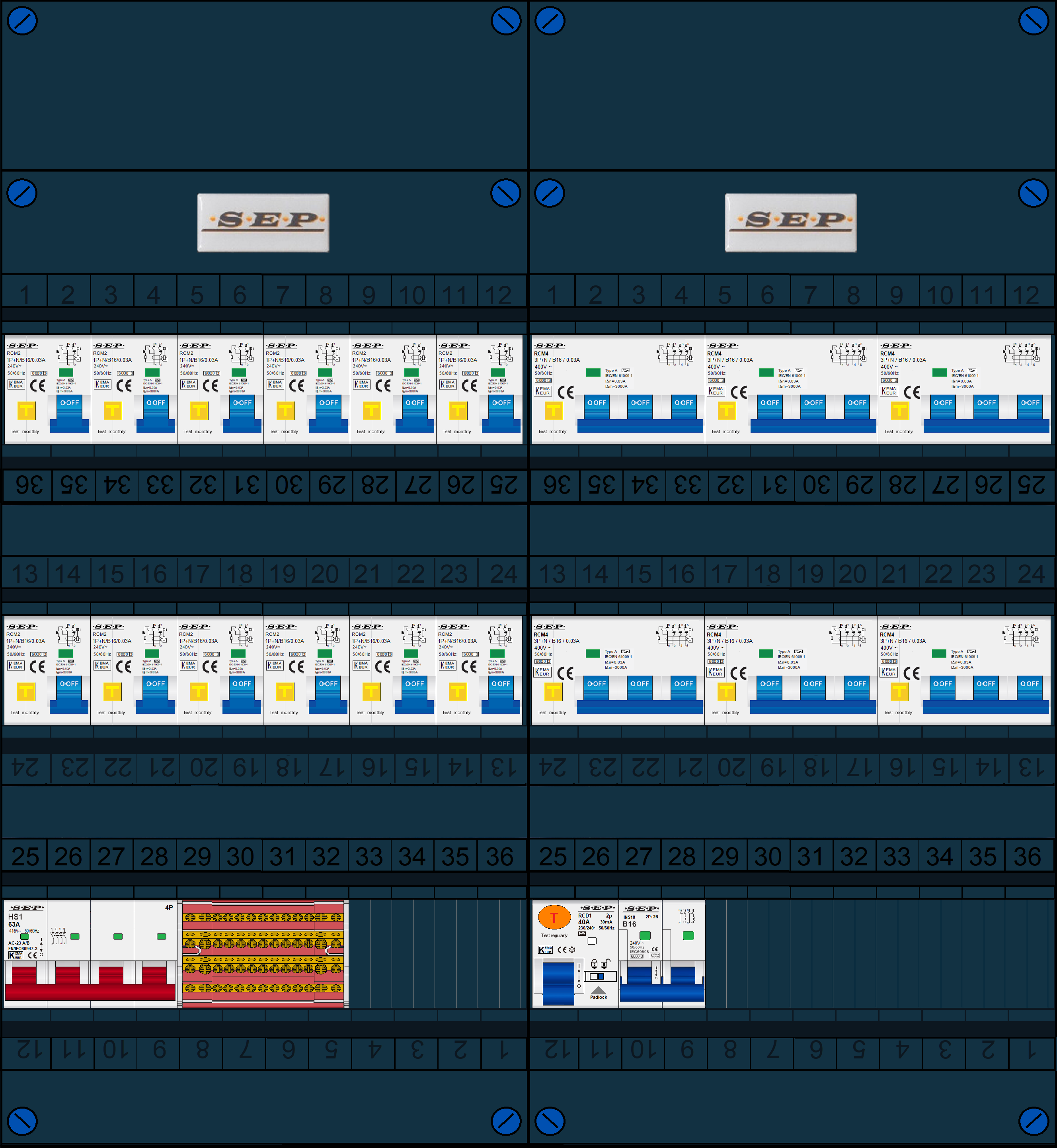The height and width of the screenshot is (1148, 1057).
Task: Click the 'RCD1' label text
Action: click(x=585, y=916)
